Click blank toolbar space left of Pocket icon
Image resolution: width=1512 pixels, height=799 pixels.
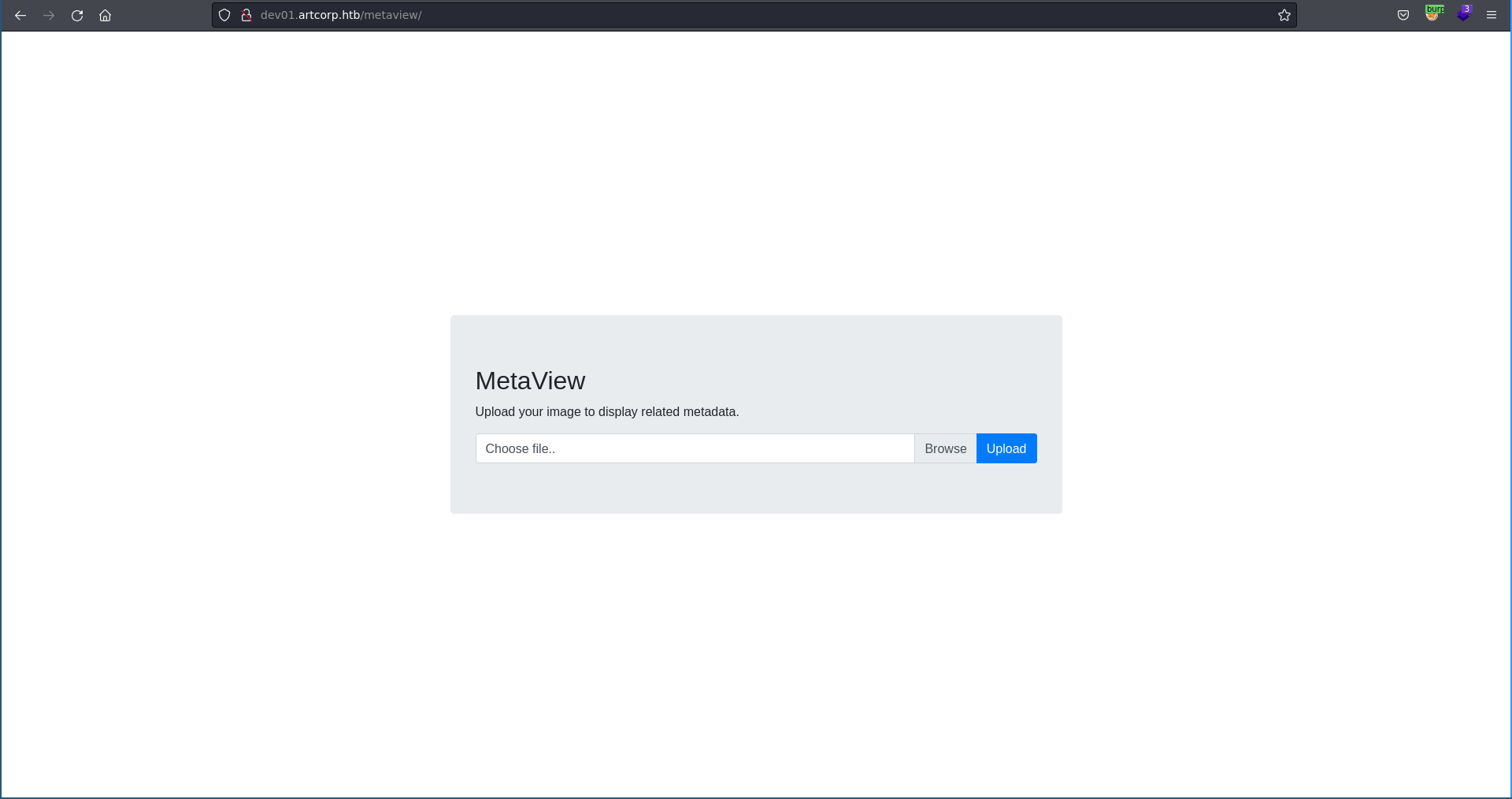pos(1347,15)
